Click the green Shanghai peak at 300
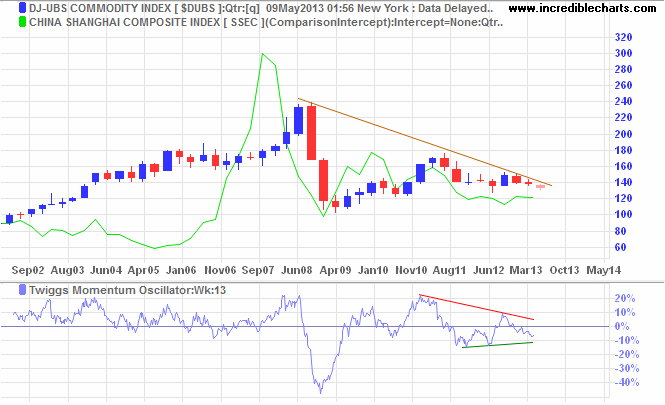The image size is (665, 405). pyautogui.click(x=263, y=54)
